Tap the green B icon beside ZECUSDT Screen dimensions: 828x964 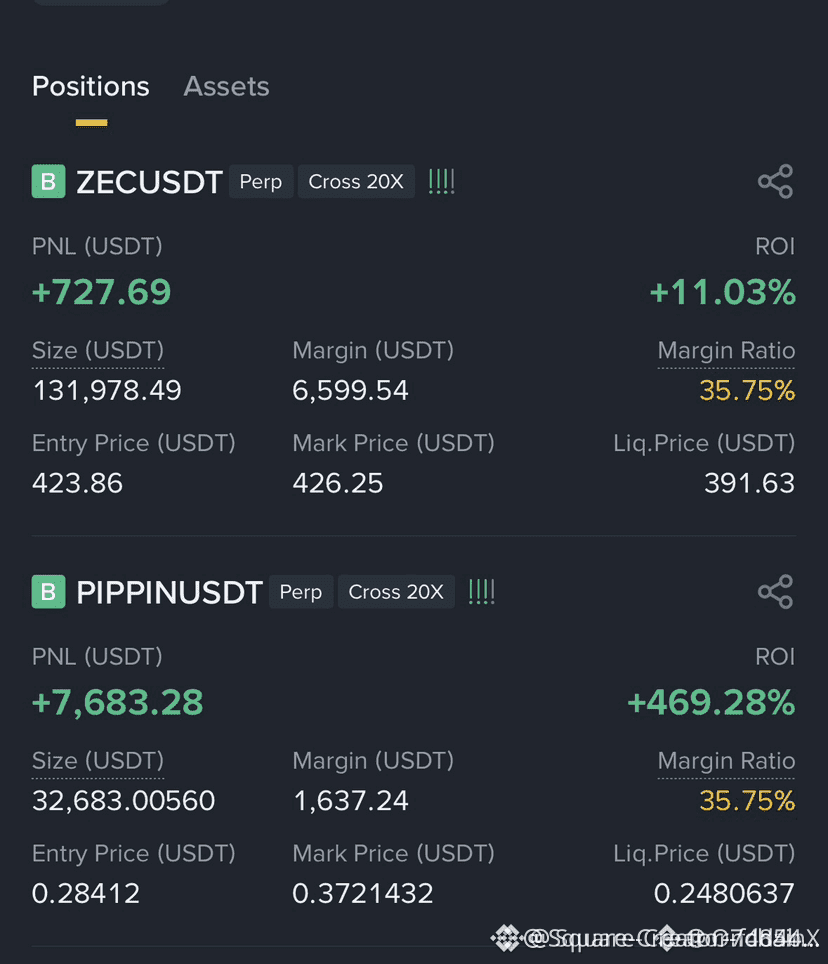point(49,181)
